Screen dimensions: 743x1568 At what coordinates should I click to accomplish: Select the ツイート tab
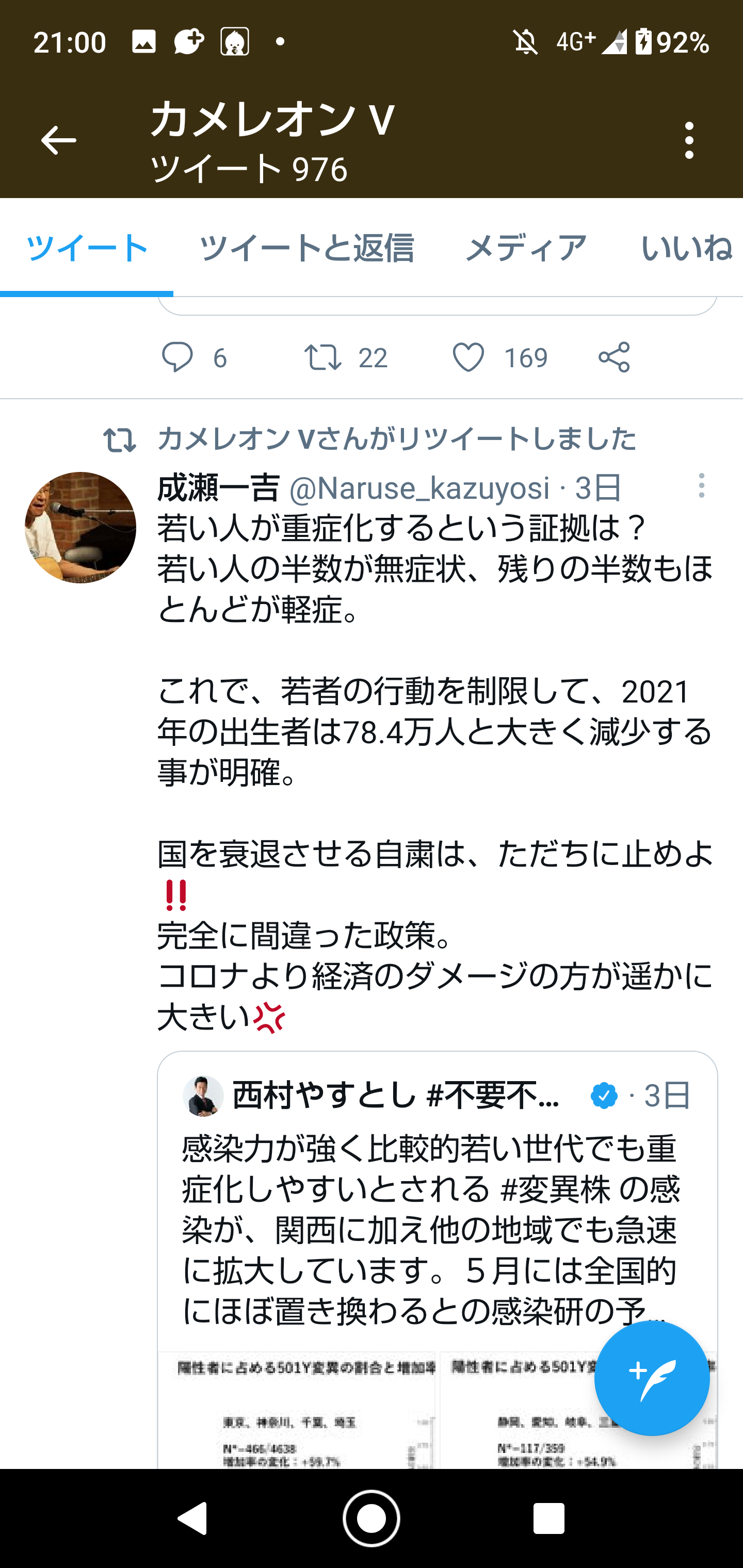(87, 248)
